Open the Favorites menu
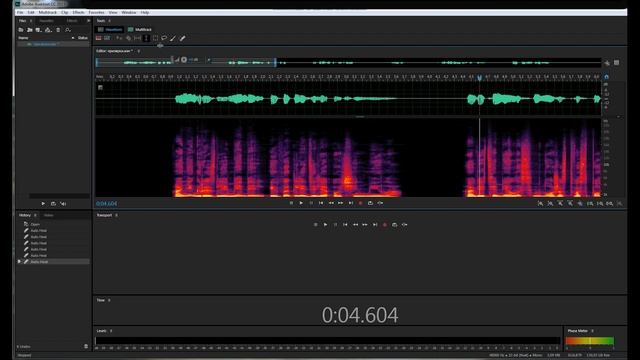 [96, 12]
